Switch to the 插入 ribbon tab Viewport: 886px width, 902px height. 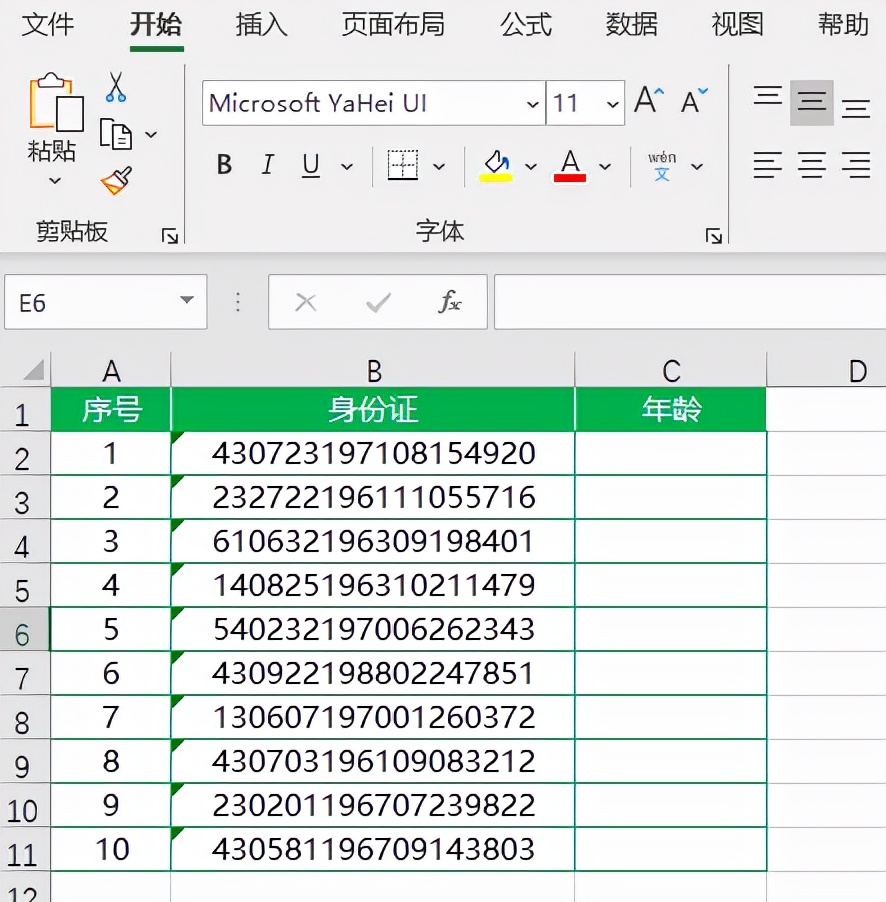coord(261,24)
